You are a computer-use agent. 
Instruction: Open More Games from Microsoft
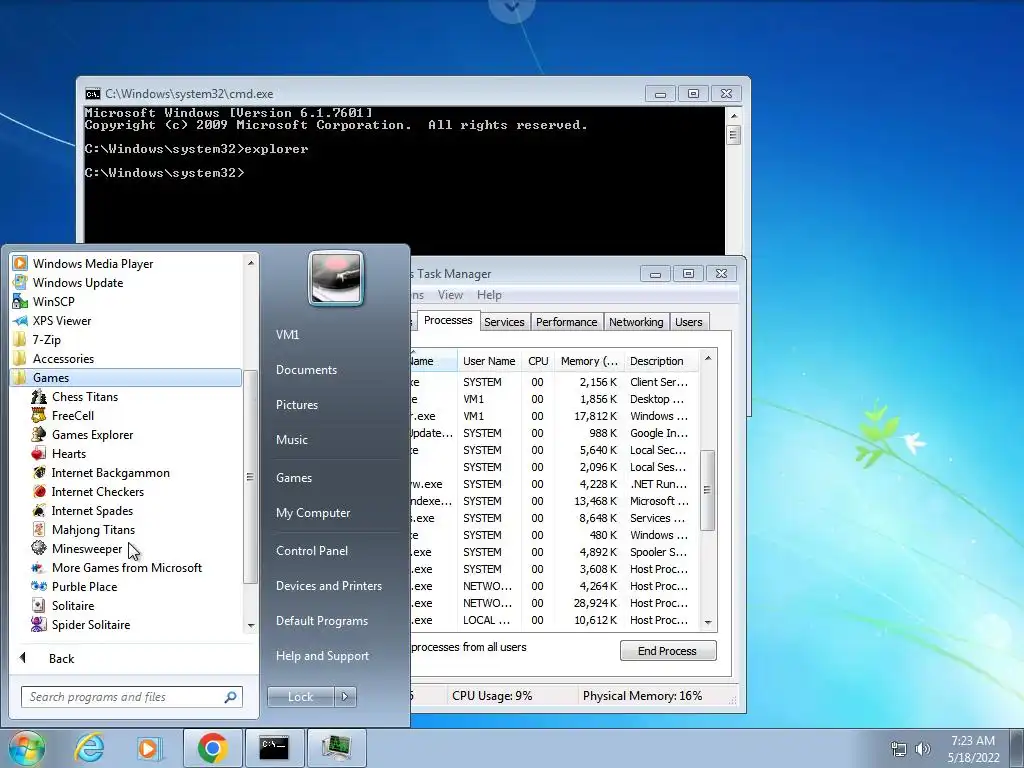pyautogui.click(x=127, y=568)
